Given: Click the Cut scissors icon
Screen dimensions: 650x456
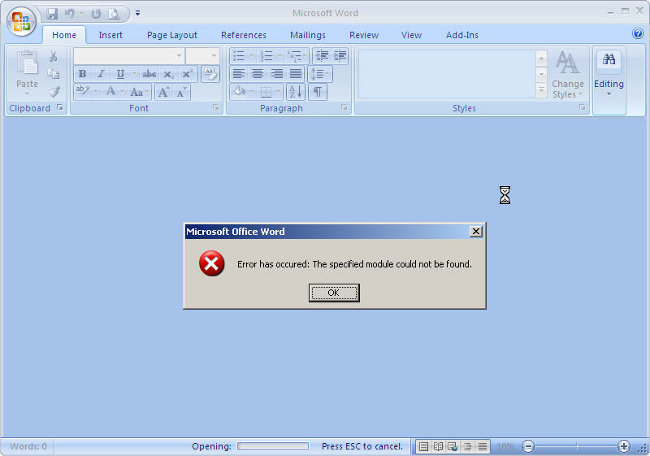Looking at the screenshot, I should (x=53, y=56).
